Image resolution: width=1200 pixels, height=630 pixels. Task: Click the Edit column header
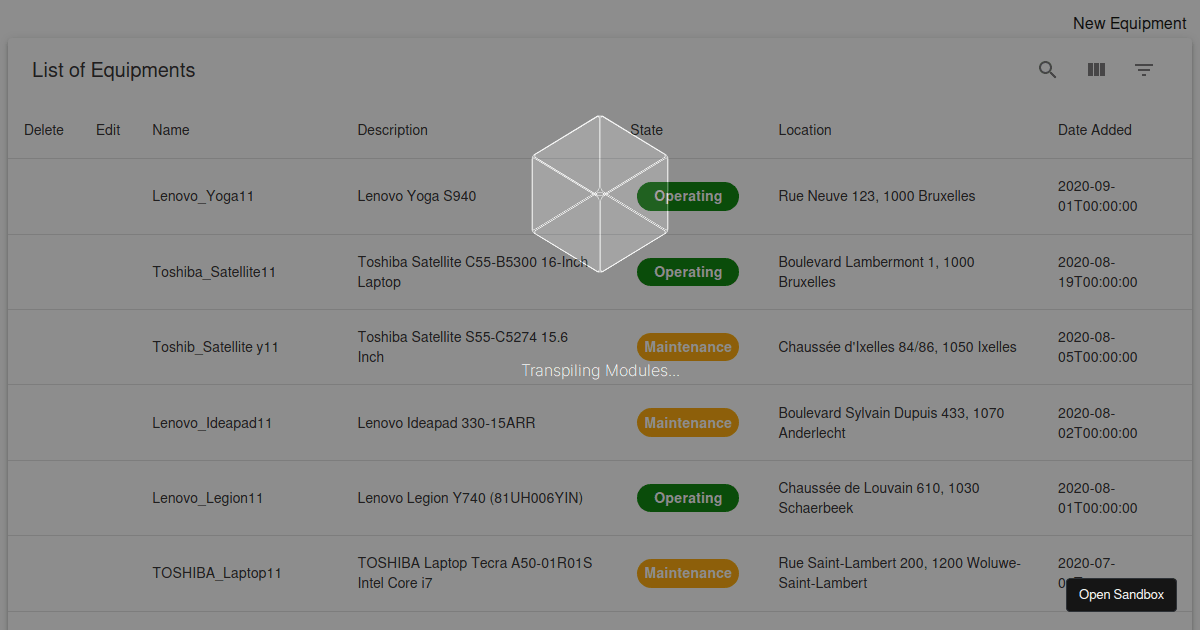[x=108, y=130]
